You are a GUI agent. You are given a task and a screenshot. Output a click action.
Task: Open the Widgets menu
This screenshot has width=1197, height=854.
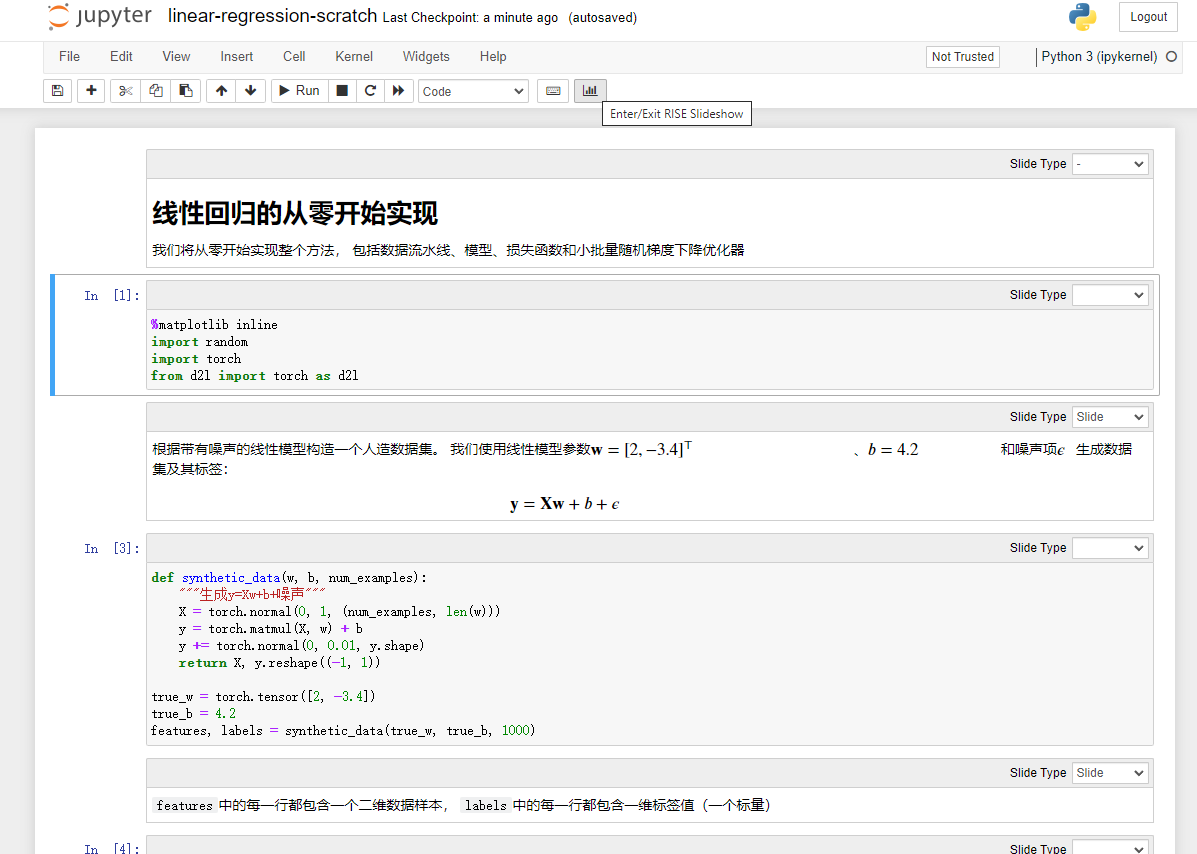point(426,56)
